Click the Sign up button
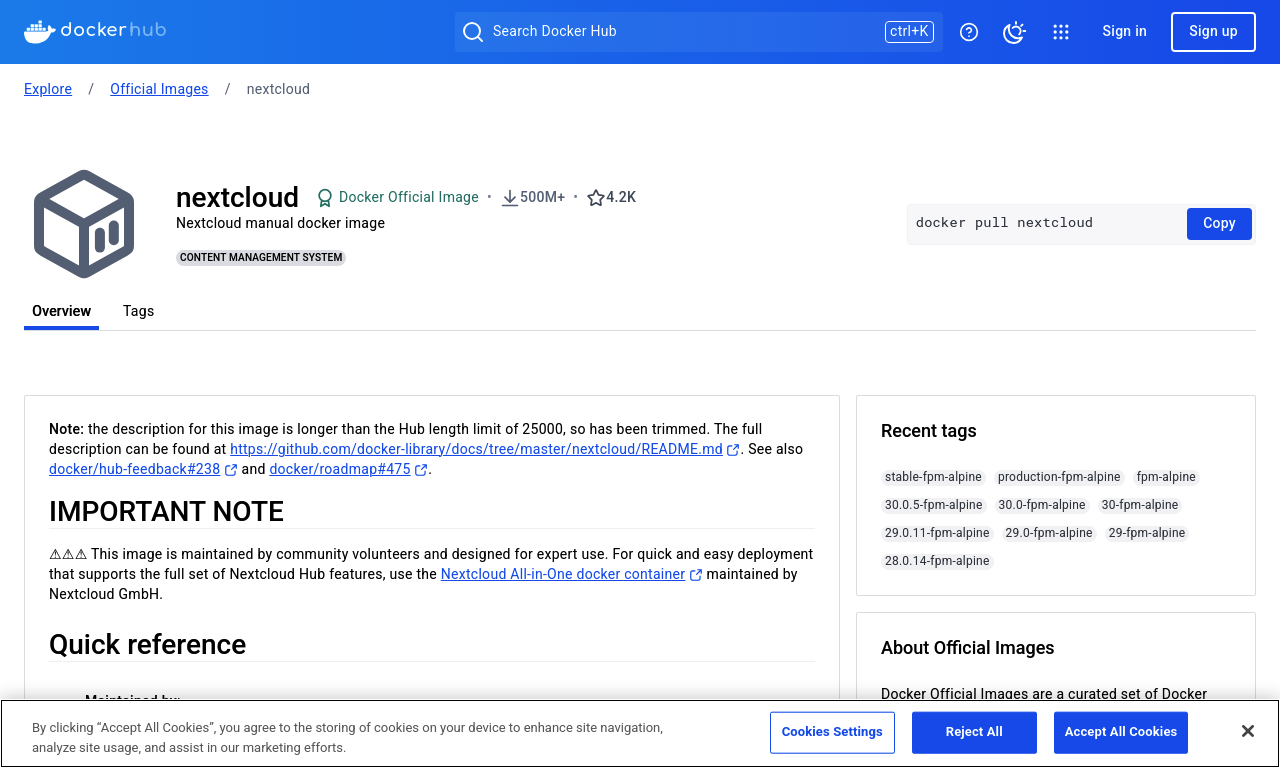The image size is (1280, 768). pos(1213,32)
